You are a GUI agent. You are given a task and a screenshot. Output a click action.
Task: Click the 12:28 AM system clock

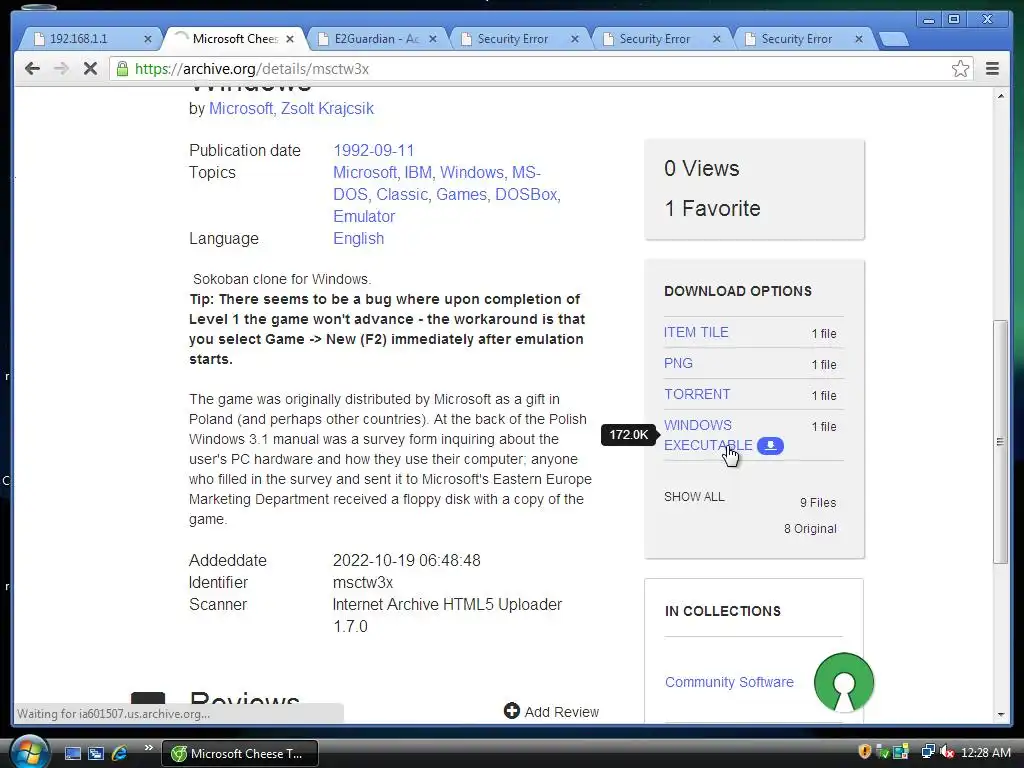pyautogui.click(x=985, y=752)
